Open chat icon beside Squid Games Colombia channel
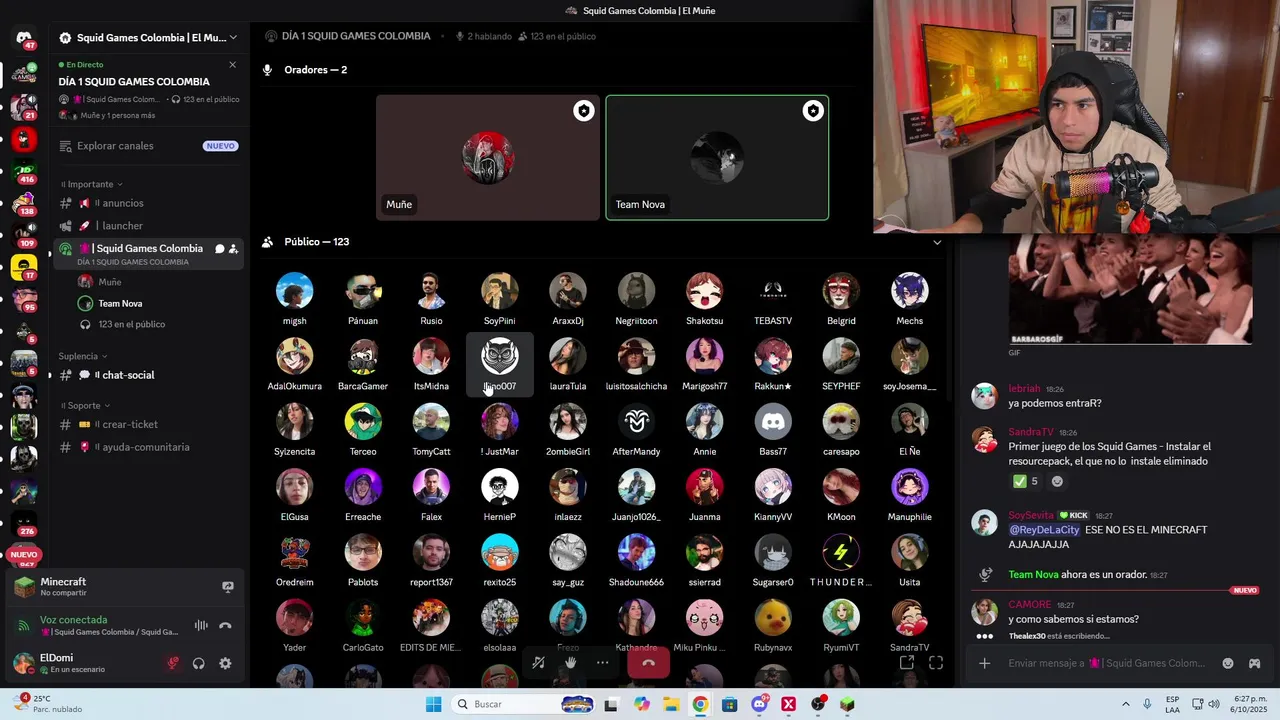 tap(219, 249)
